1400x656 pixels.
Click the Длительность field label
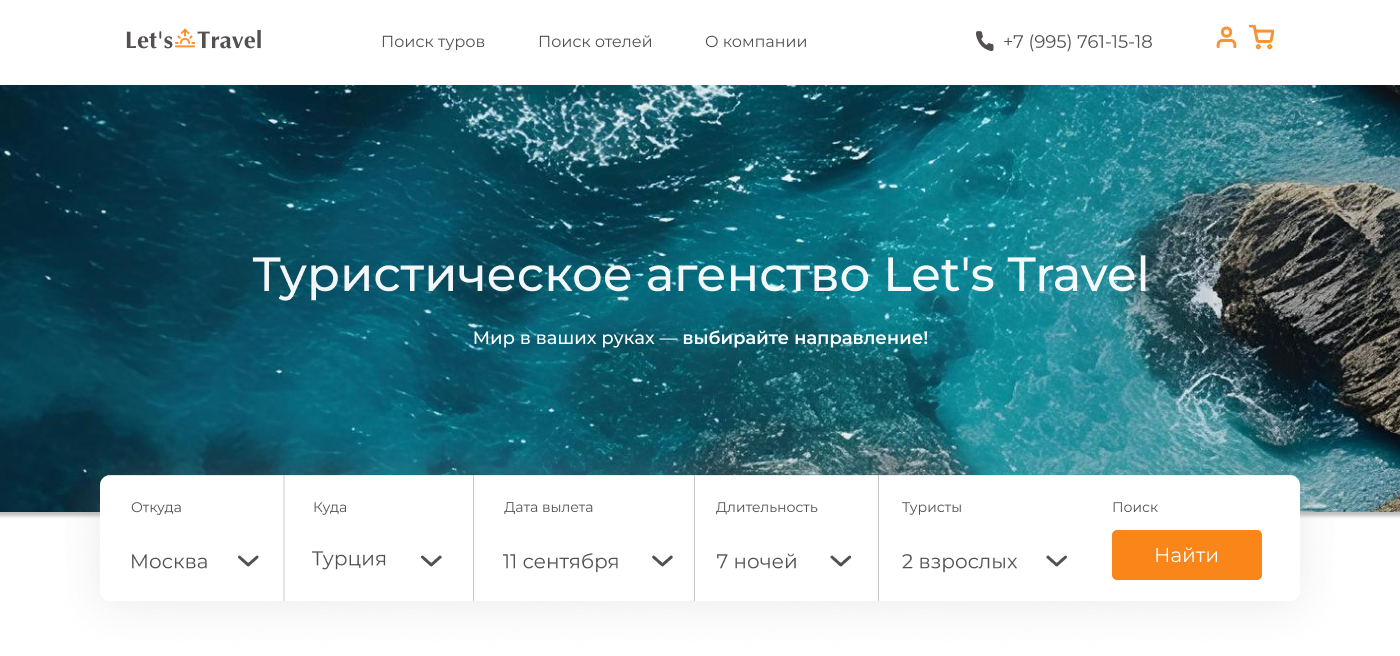click(767, 507)
